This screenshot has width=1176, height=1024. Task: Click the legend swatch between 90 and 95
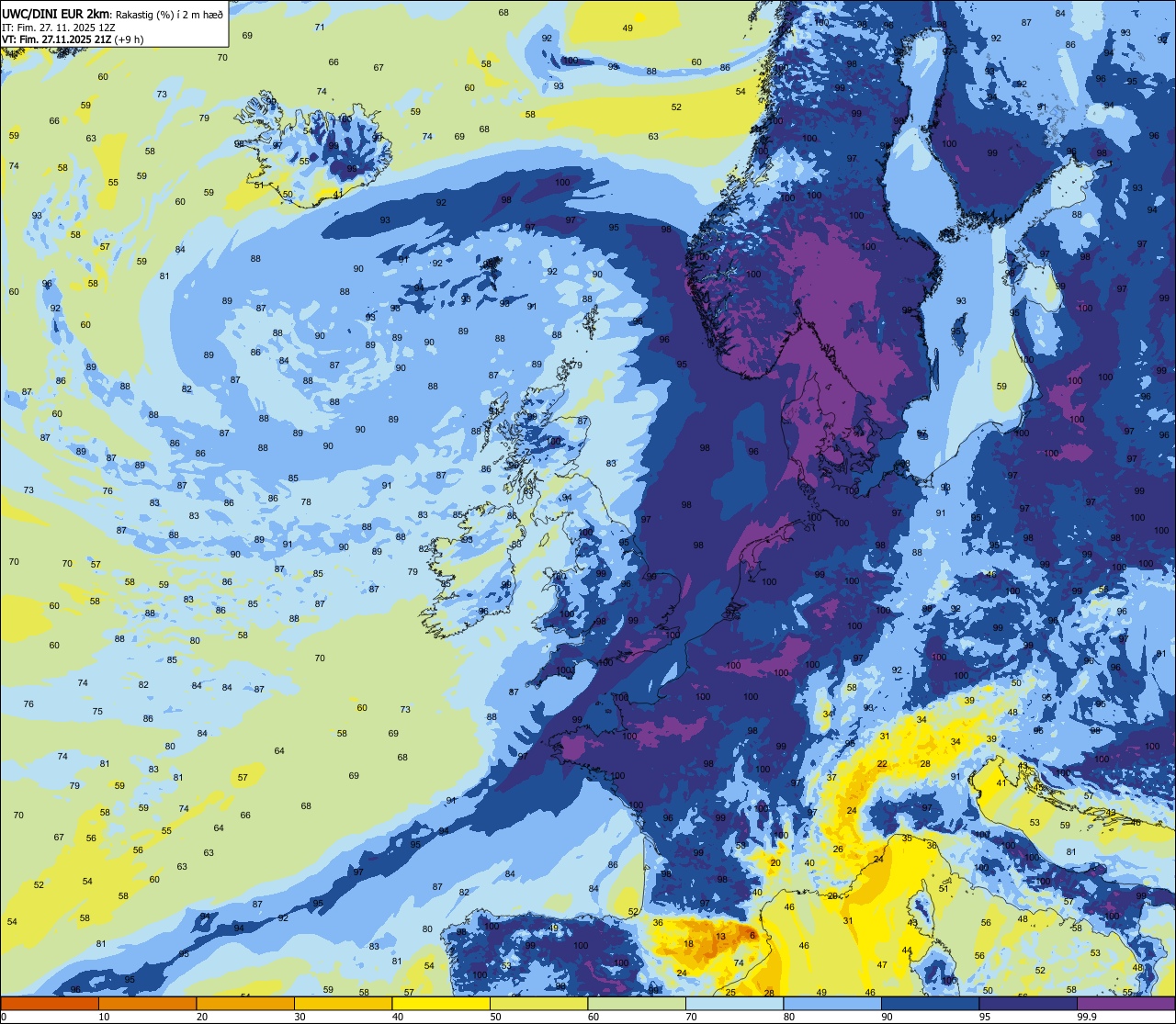[930, 1003]
